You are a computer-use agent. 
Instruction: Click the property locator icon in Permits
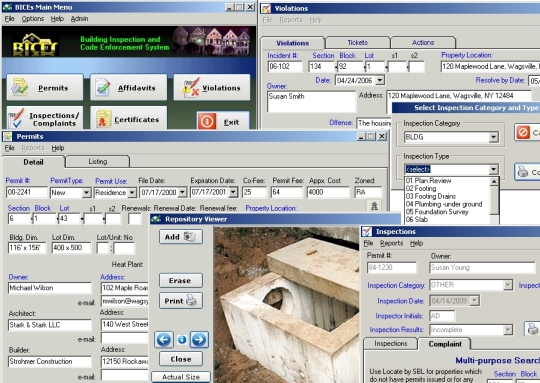click(x=374, y=205)
